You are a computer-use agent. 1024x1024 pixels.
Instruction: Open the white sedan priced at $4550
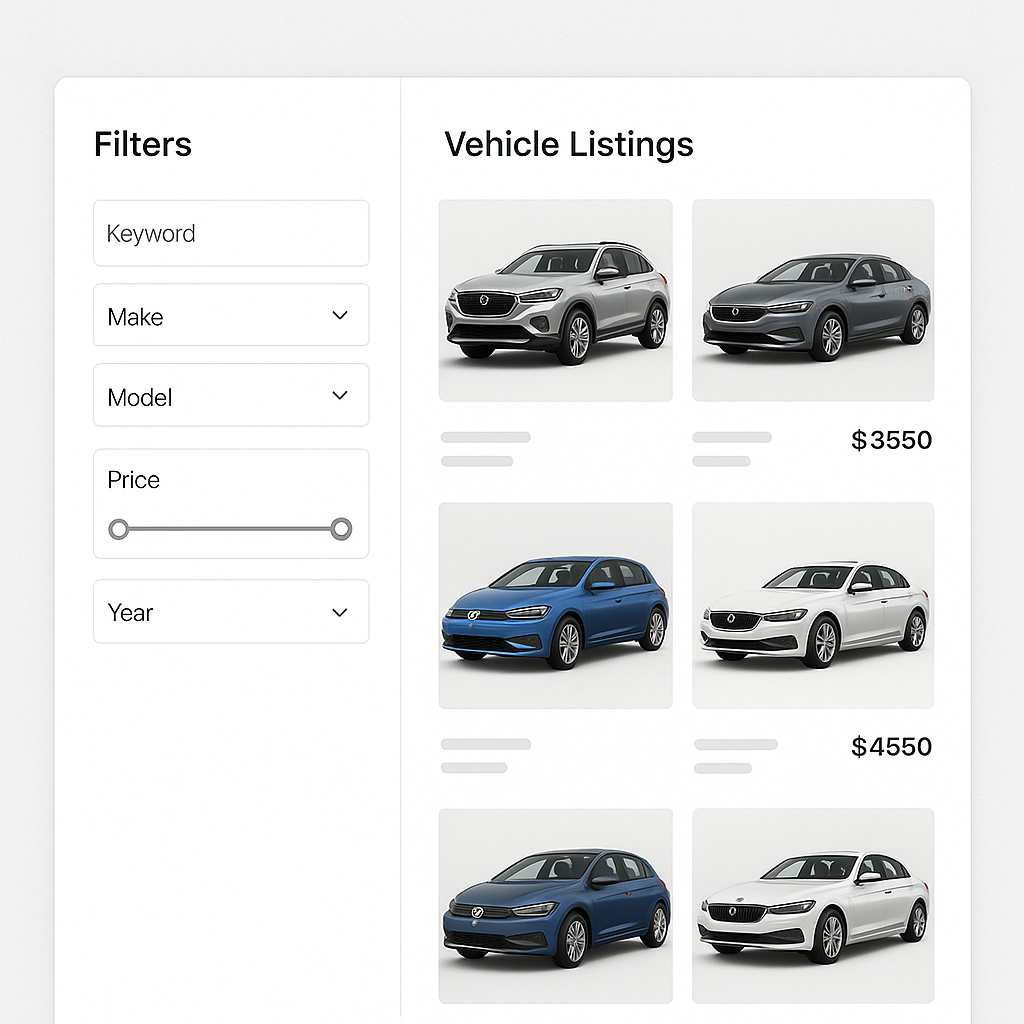tap(813, 605)
